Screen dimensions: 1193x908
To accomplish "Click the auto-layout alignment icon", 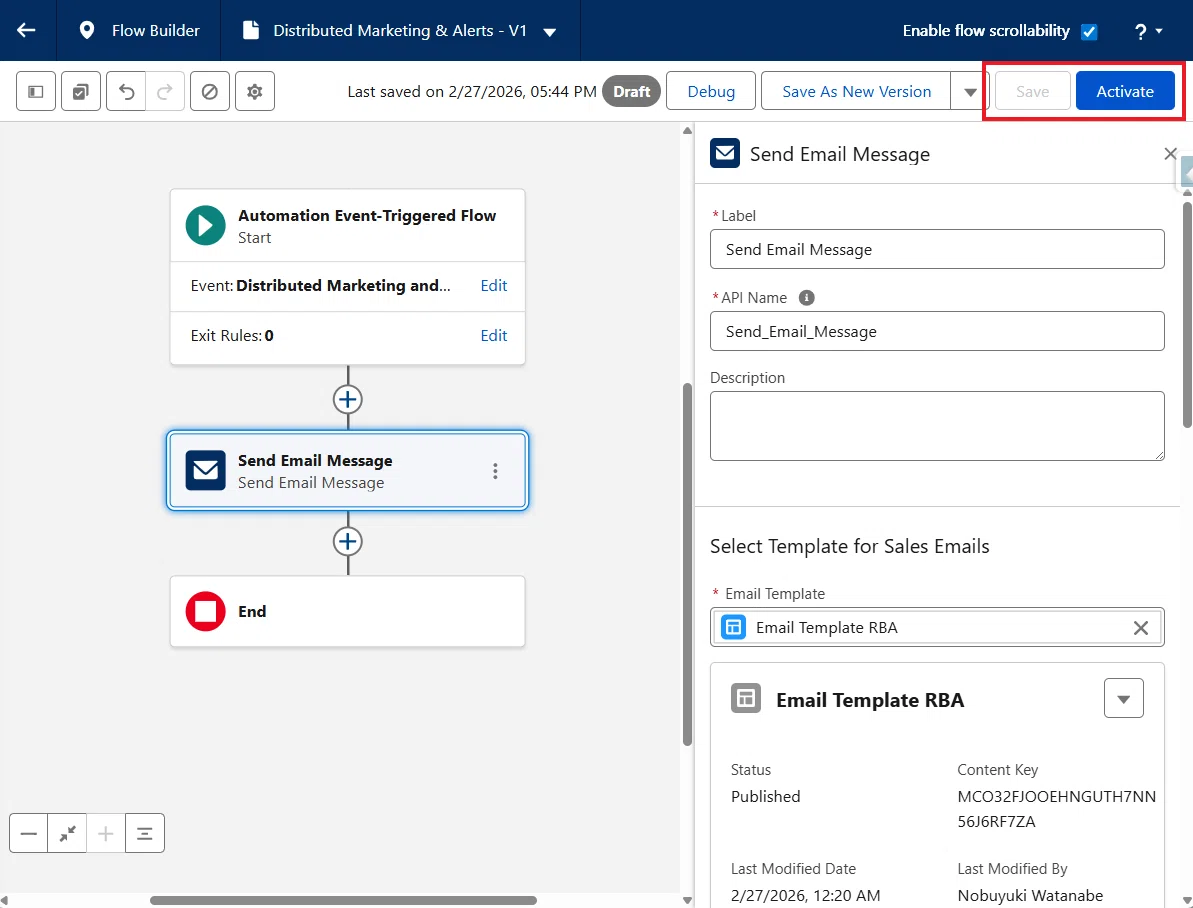I will point(145,833).
